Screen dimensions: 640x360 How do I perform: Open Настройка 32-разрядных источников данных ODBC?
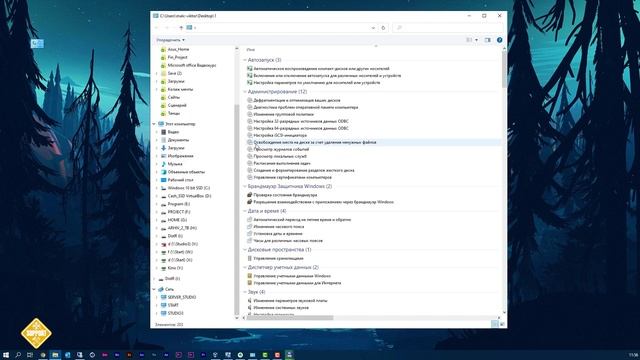[x=301, y=121]
